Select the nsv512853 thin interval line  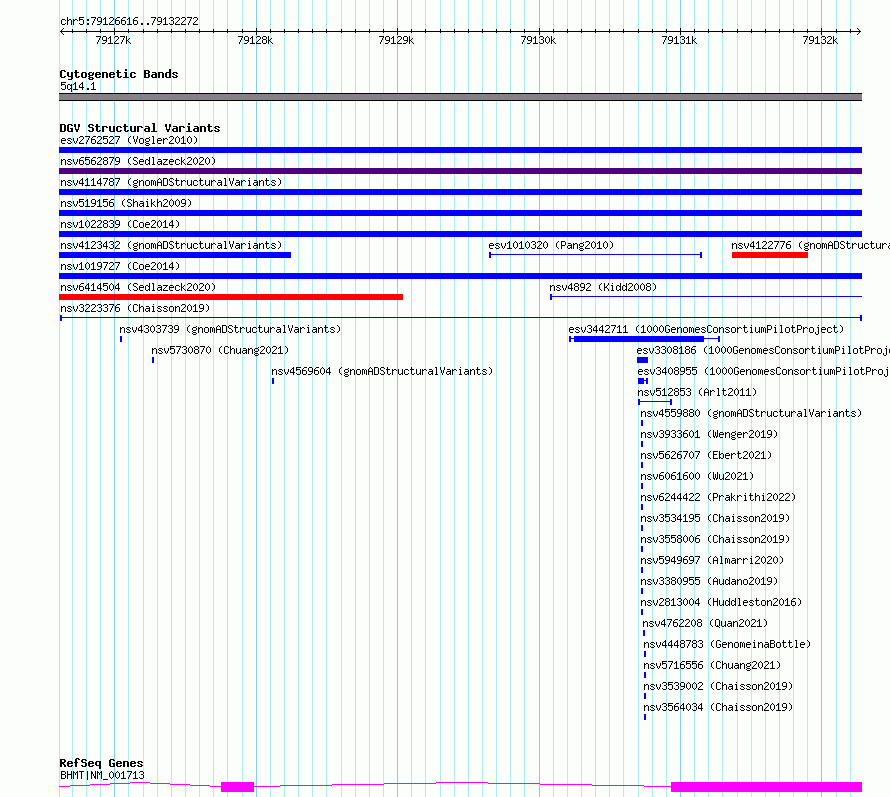pyautogui.click(x=655, y=402)
